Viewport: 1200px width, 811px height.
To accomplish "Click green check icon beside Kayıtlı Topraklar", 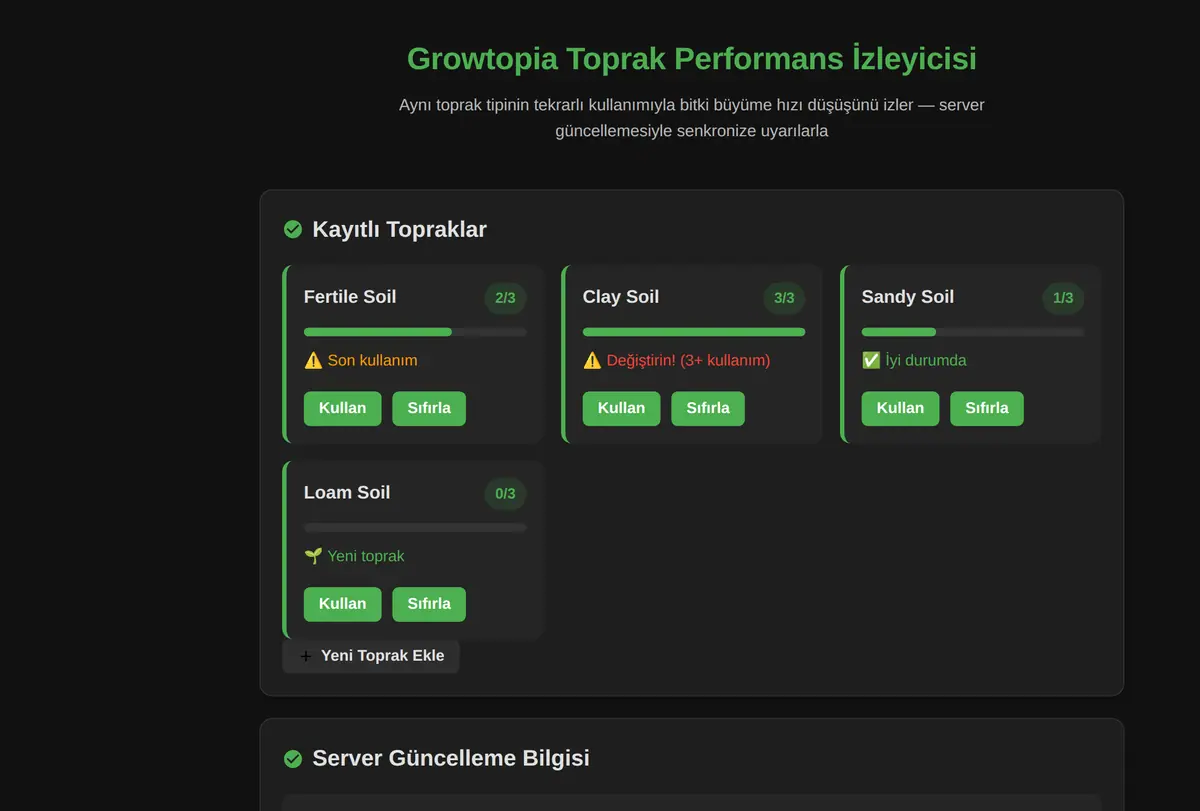I will (293, 230).
